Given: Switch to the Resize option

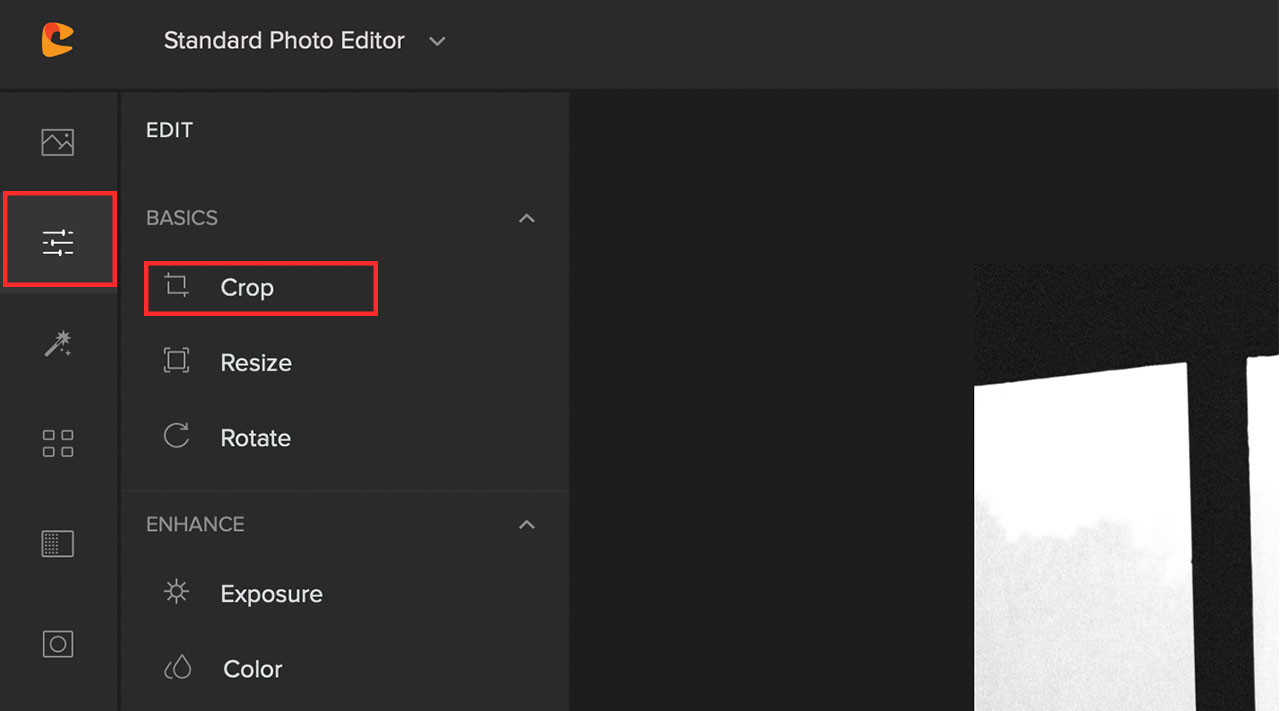Looking at the screenshot, I should [x=256, y=362].
